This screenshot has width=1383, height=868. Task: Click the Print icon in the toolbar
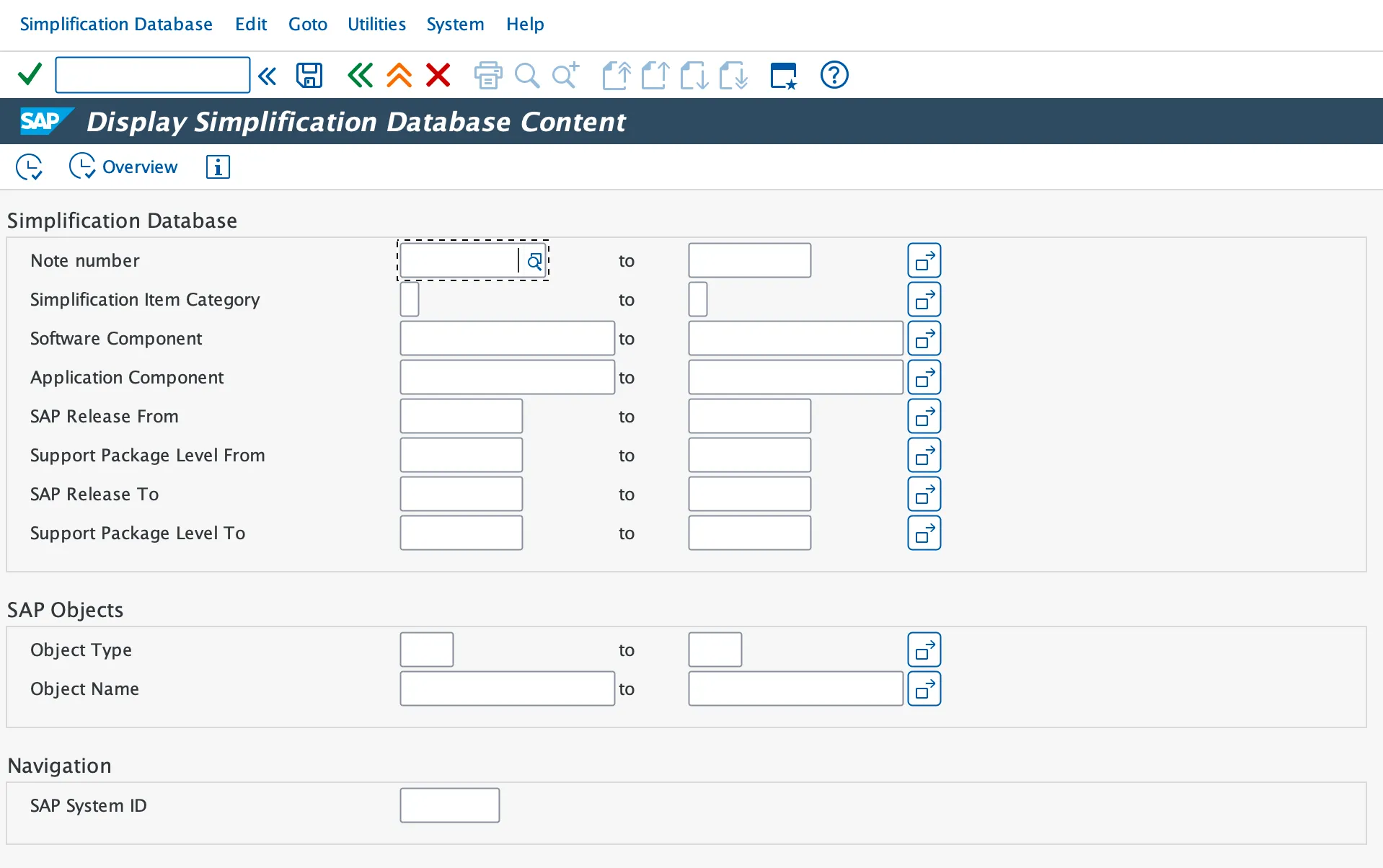tap(487, 75)
